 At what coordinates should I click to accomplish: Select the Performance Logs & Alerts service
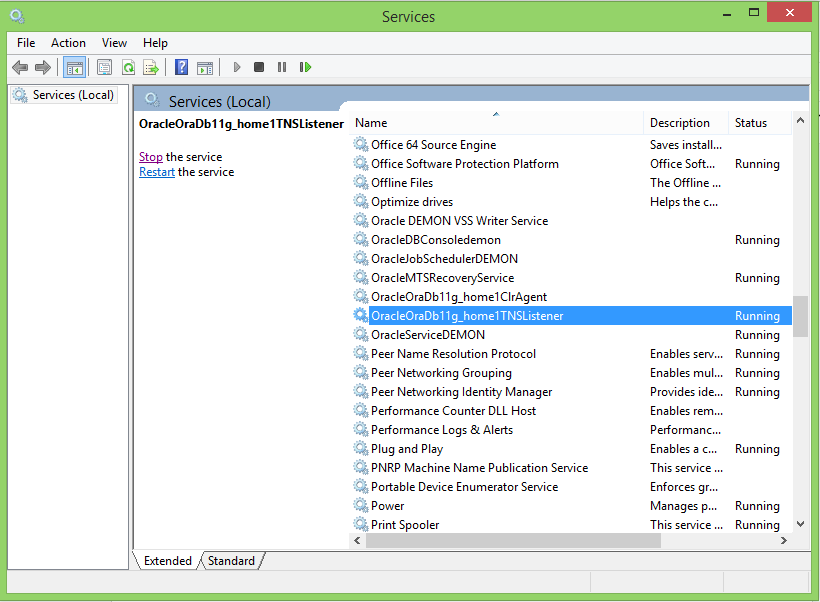[571, 430]
